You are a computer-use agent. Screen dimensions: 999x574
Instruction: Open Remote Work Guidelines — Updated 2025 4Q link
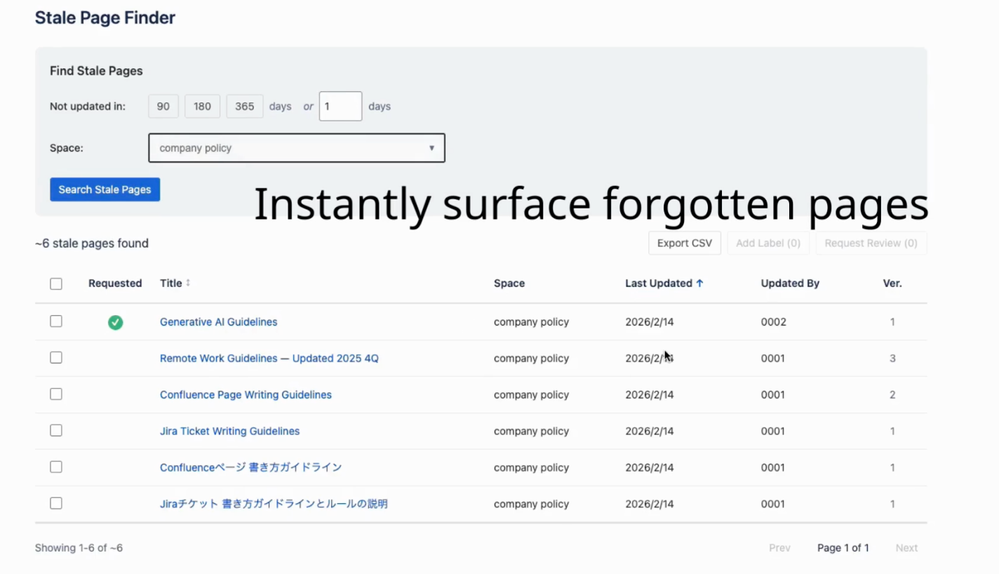269,358
